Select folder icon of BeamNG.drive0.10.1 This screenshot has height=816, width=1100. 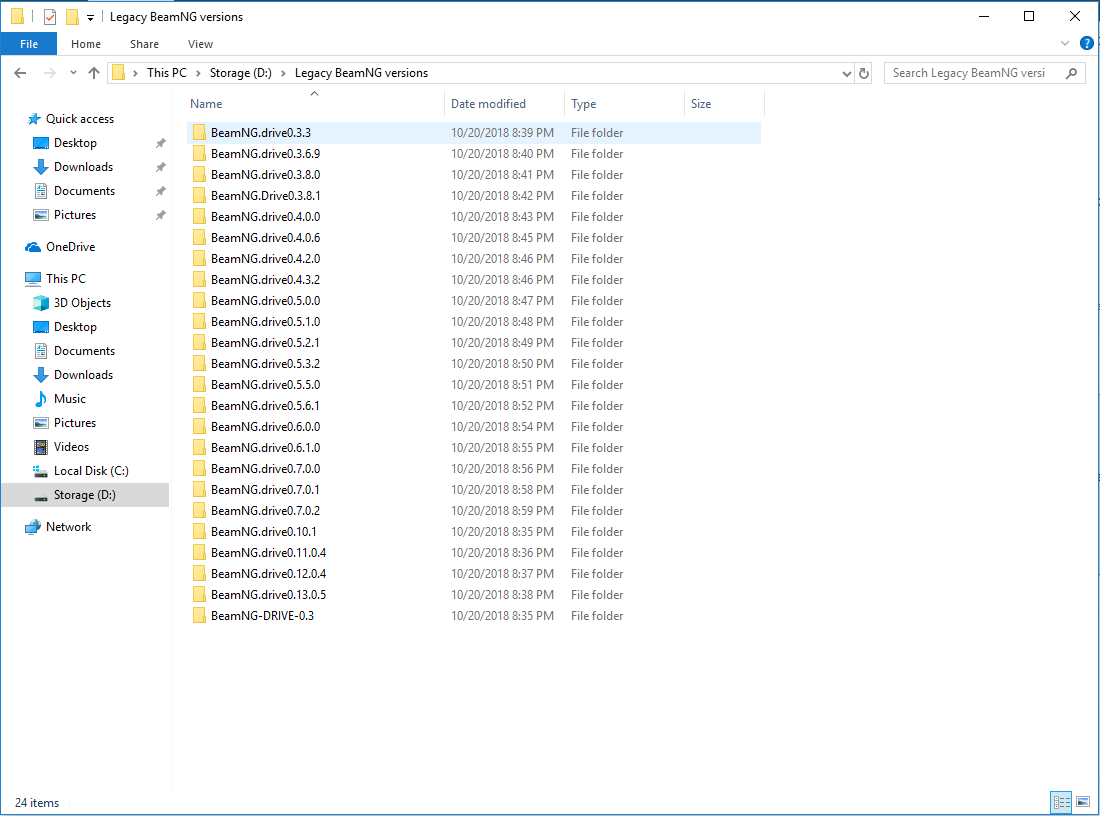pyautogui.click(x=199, y=532)
